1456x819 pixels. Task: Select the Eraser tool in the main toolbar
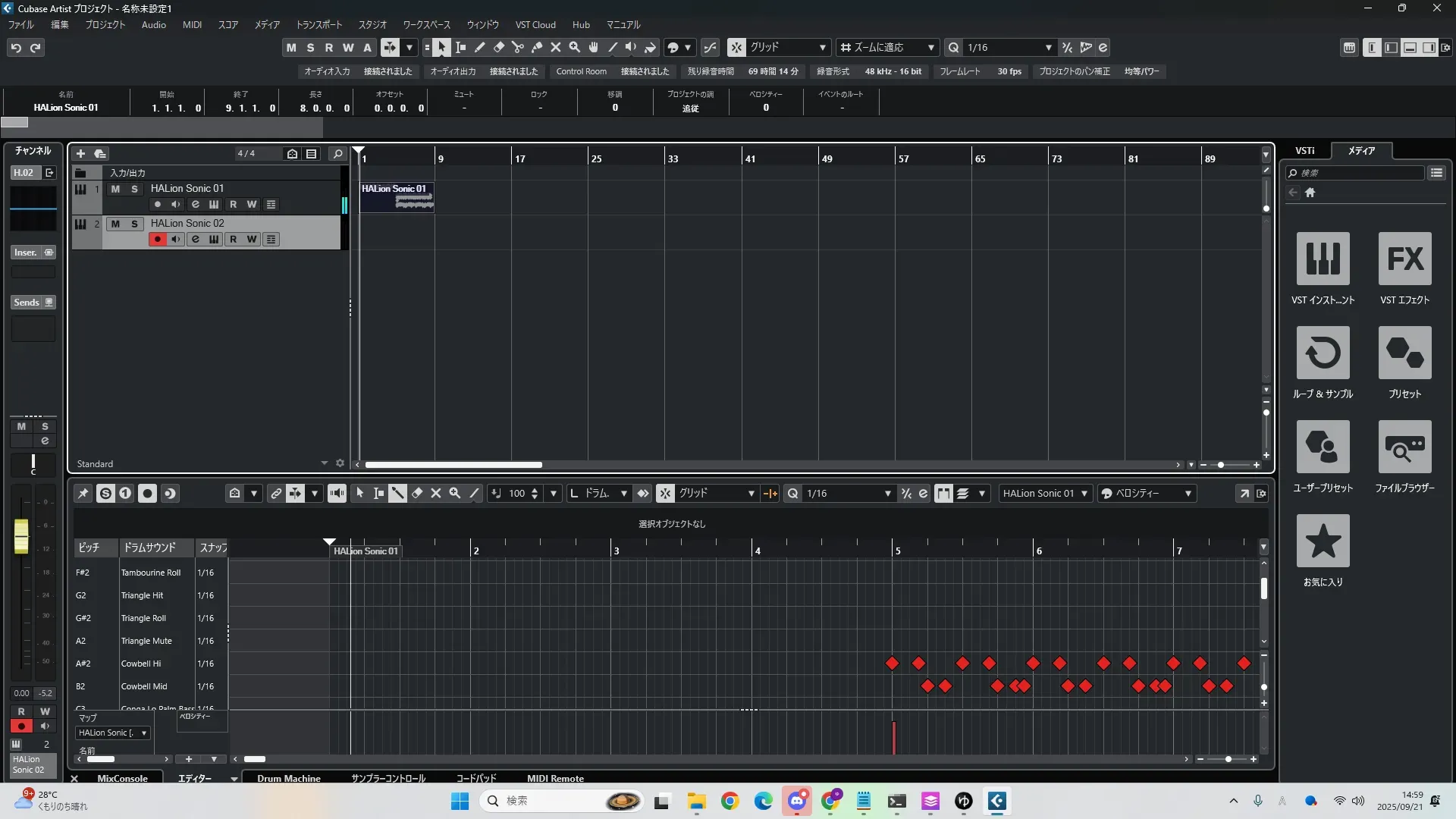click(x=499, y=48)
